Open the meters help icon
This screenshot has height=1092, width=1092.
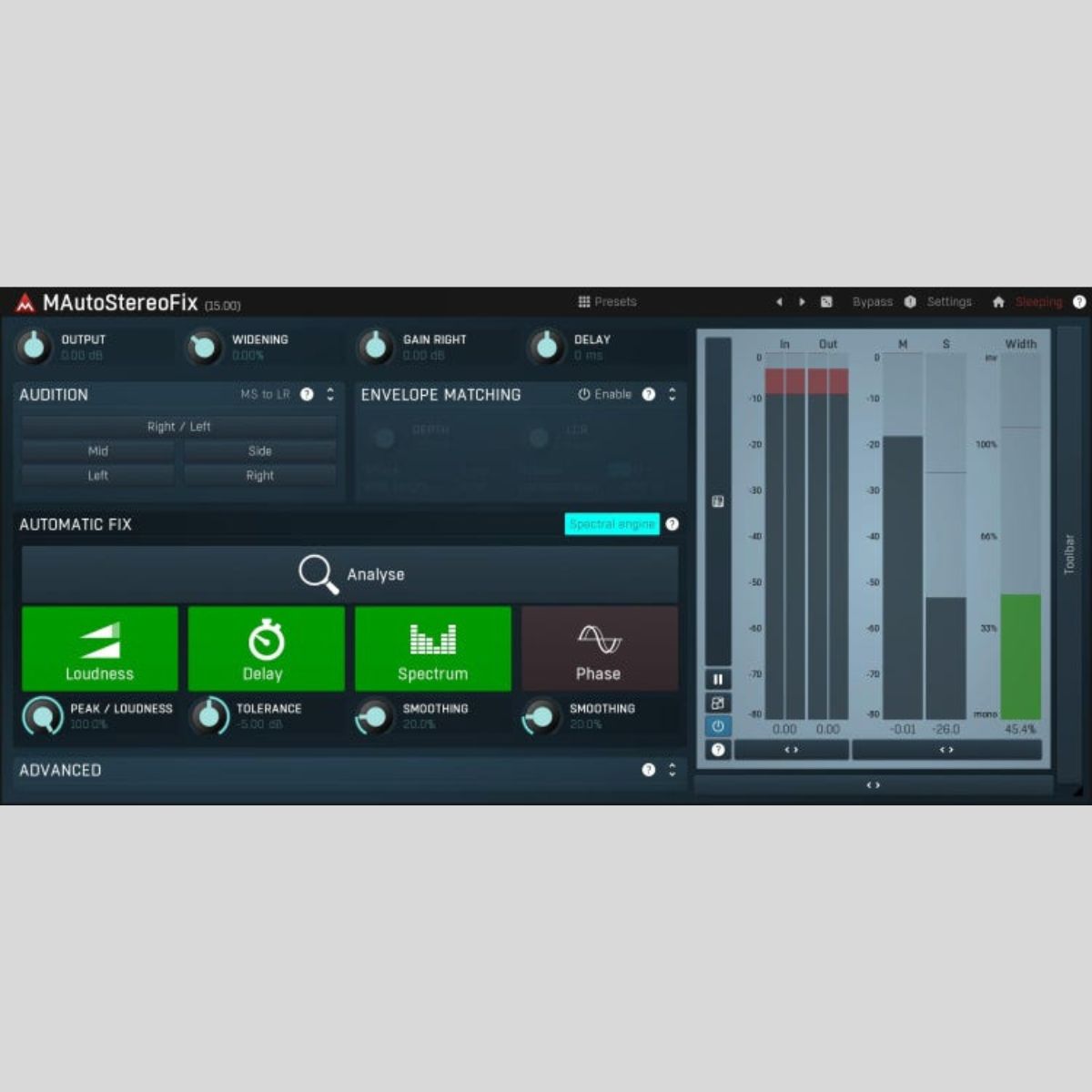(718, 750)
